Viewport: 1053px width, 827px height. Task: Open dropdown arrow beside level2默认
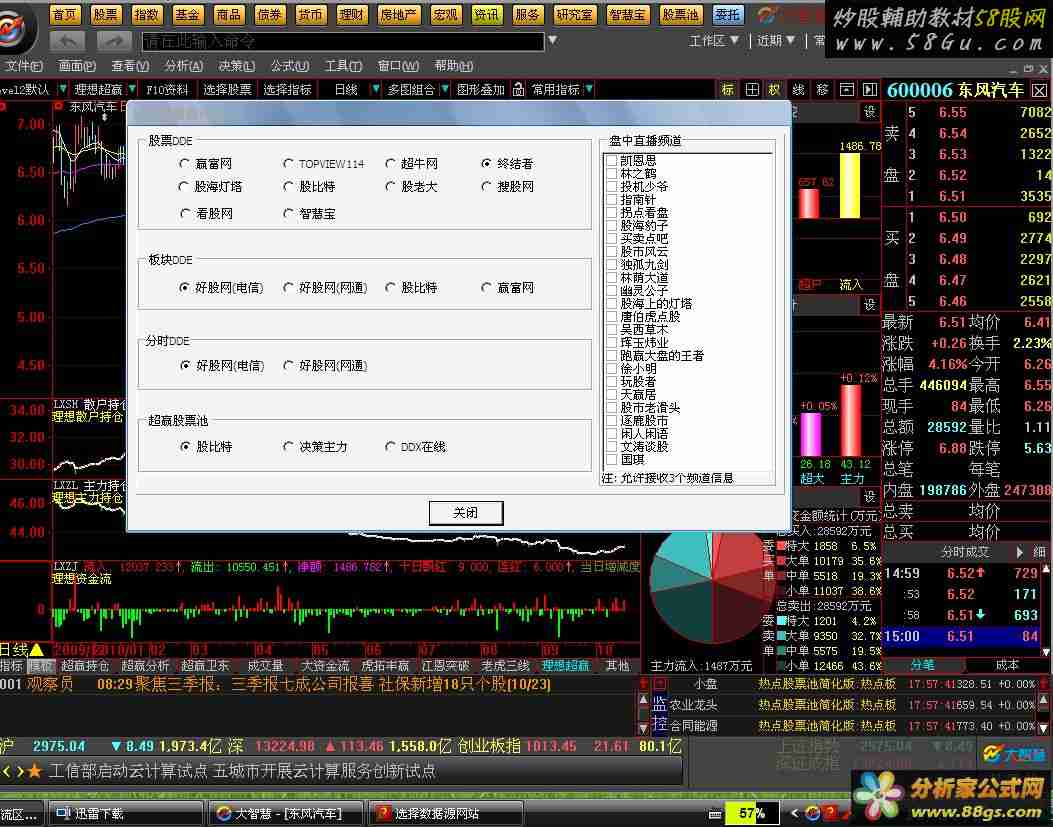(x=62, y=89)
